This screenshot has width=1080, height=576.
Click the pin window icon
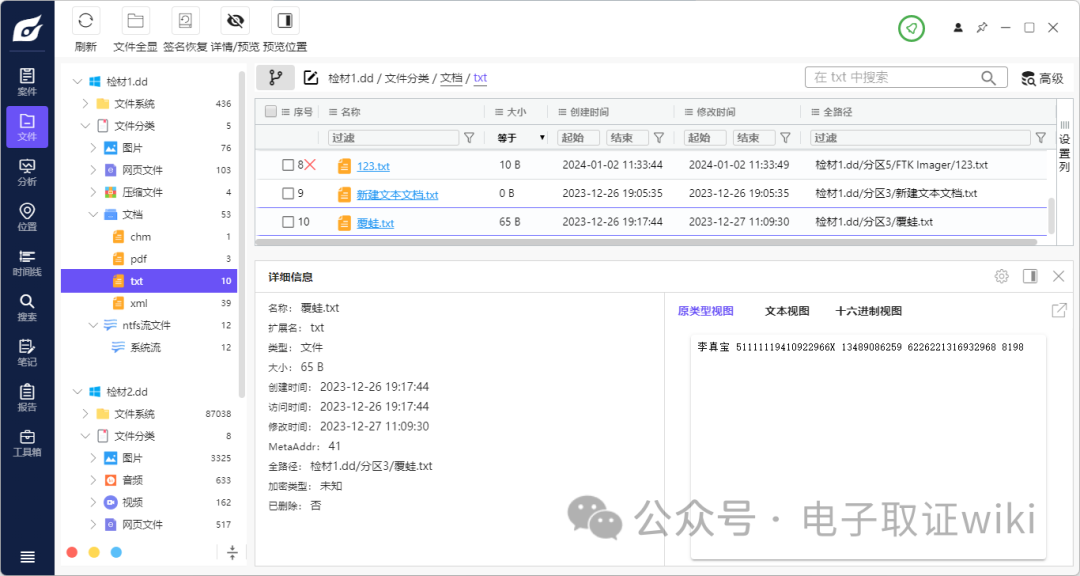982,28
